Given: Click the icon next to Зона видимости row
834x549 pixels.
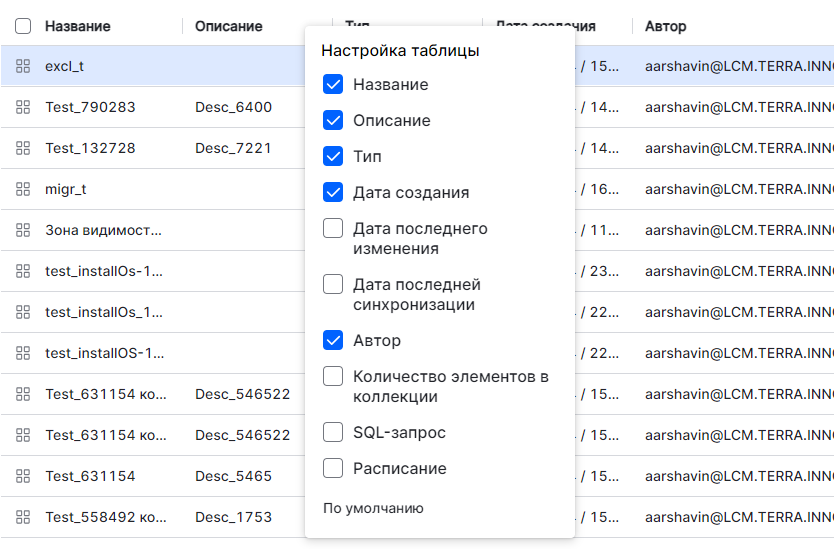Looking at the screenshot, I should [23, 230].
